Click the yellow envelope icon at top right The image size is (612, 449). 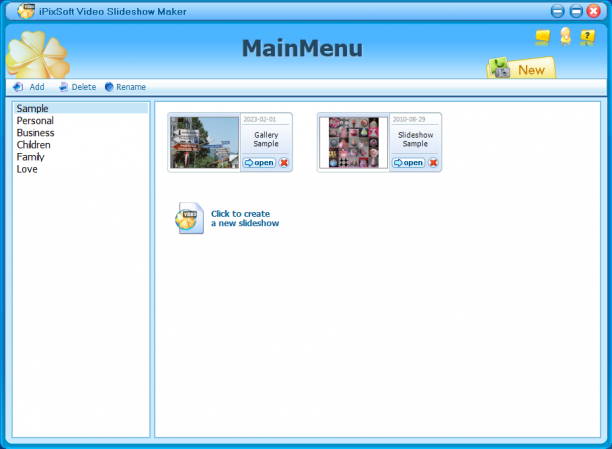[543, 37]
